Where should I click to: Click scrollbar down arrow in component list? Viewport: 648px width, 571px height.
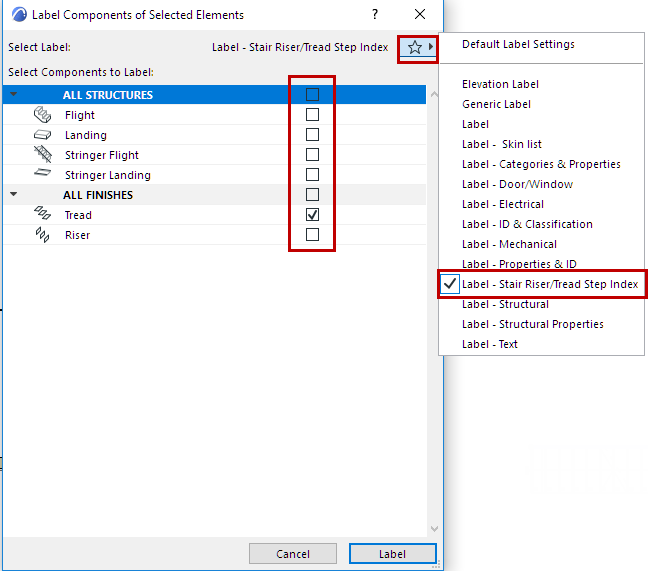(x=434, y=528)
